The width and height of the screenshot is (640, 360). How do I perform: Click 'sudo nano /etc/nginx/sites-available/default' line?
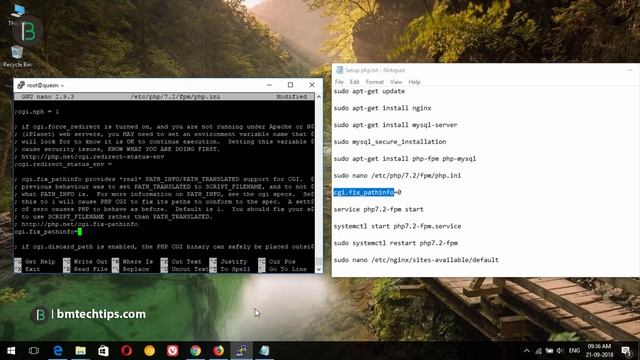click(x=416, y=260)
